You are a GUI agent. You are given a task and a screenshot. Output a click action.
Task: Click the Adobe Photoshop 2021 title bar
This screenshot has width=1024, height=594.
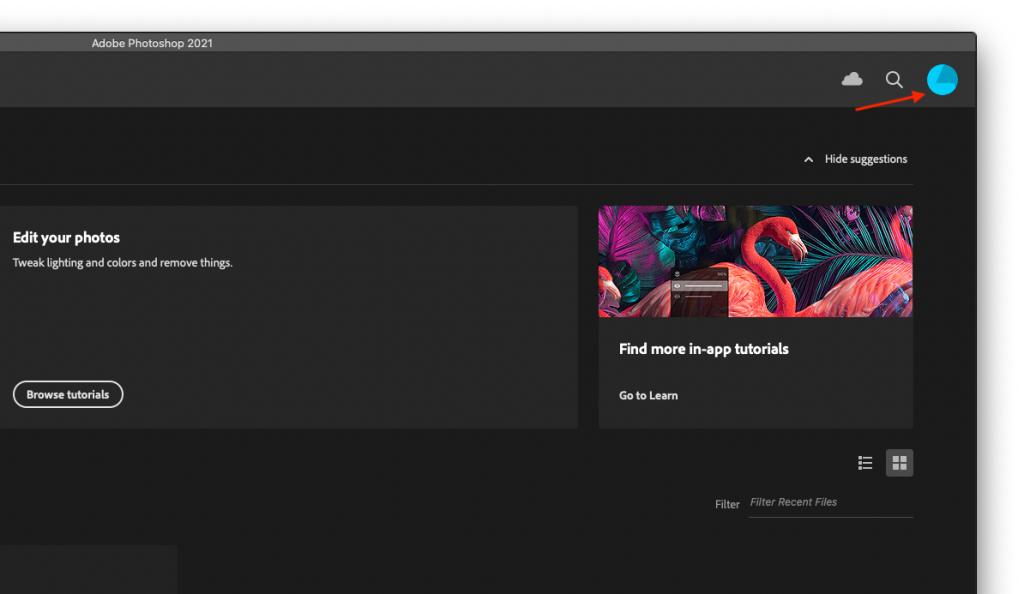[x=152, y=43]
